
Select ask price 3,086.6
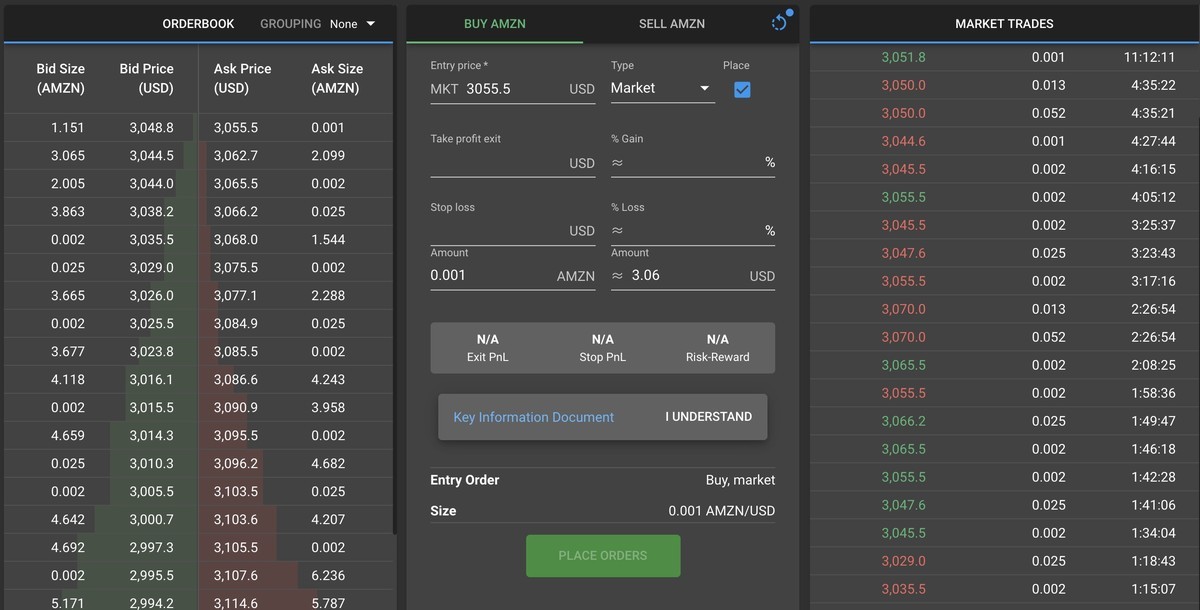pyautogui.click(x=235, y=380)
